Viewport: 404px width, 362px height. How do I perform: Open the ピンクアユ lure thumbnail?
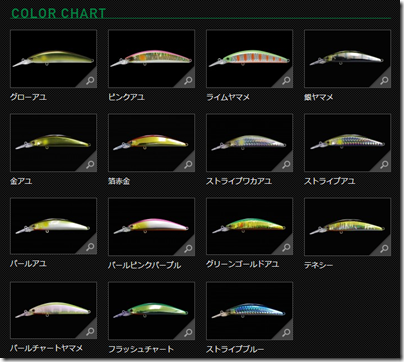tap(152, 59)
